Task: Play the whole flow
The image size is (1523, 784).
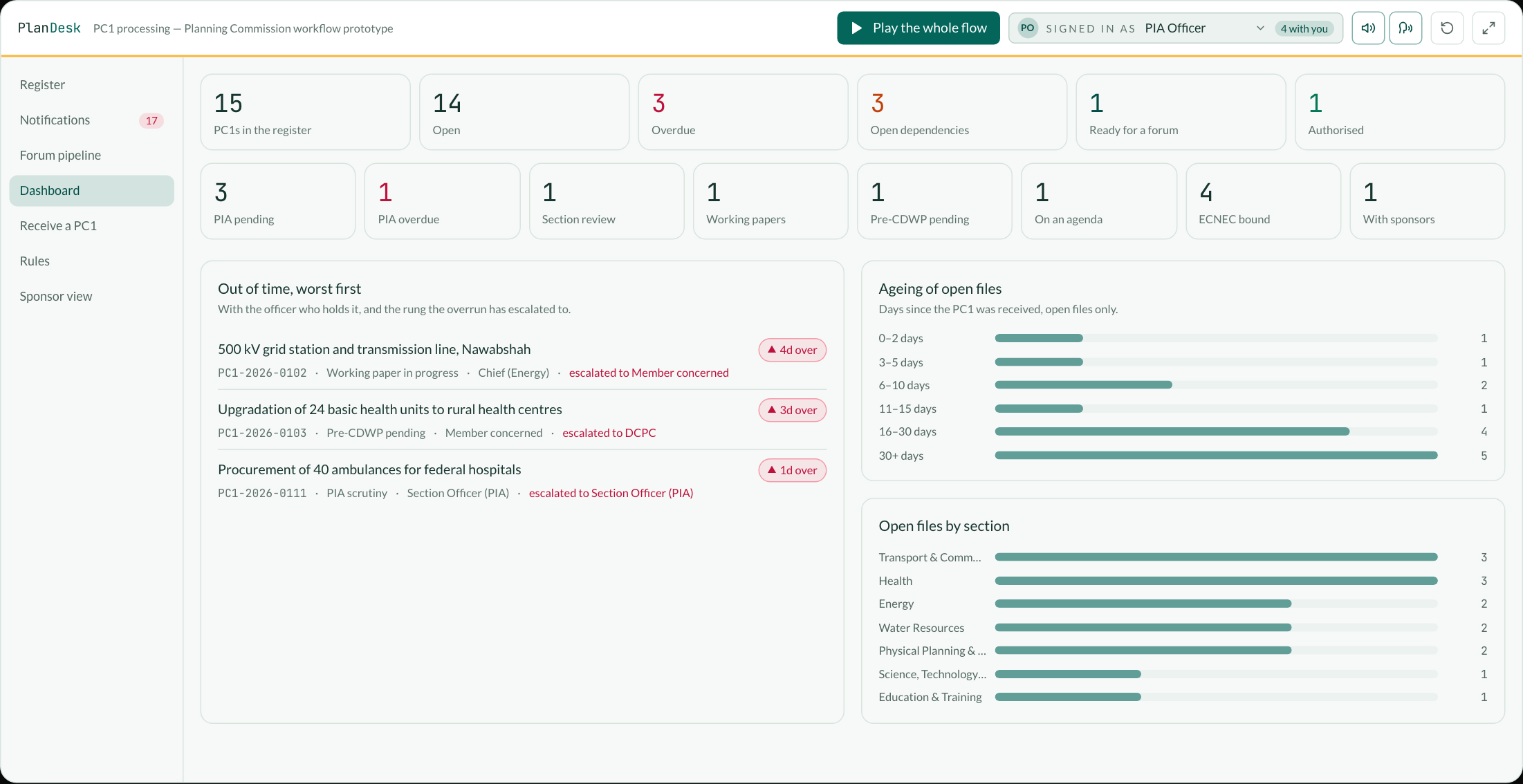Action: point(919,28)
